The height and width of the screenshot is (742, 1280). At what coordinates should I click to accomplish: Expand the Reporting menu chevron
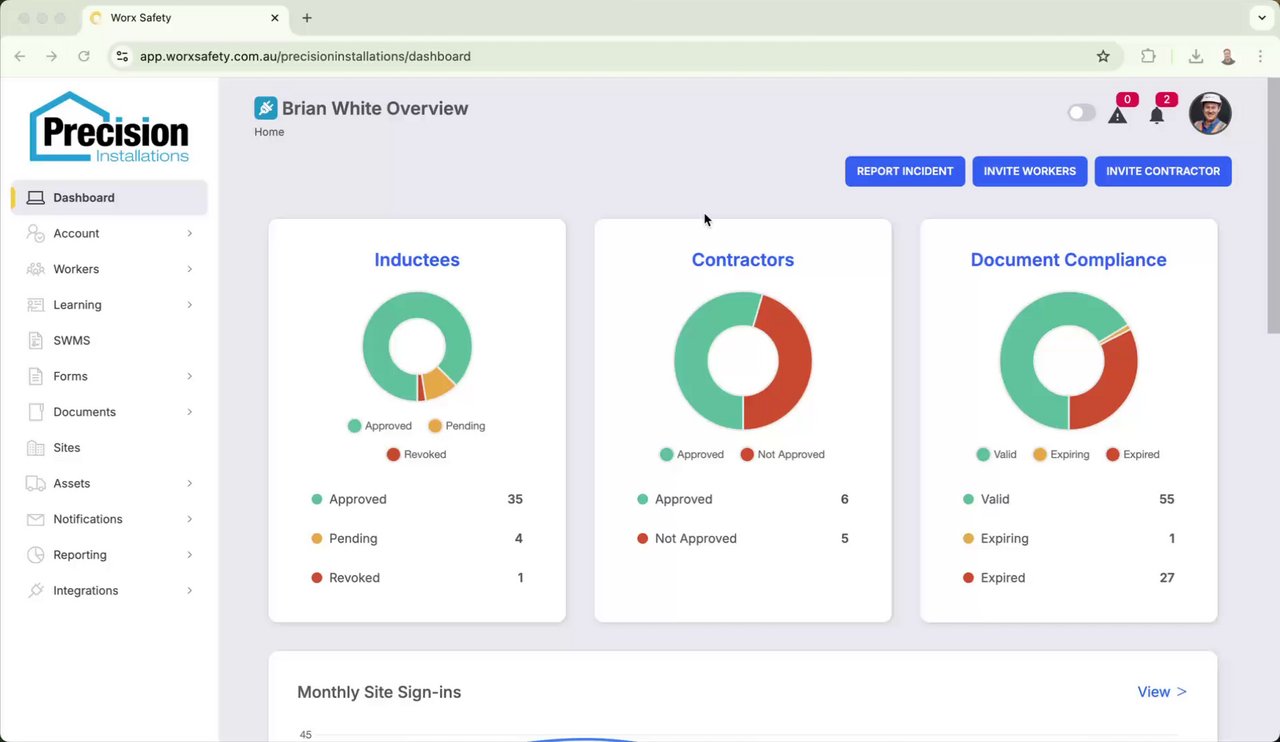coord(189,555)
